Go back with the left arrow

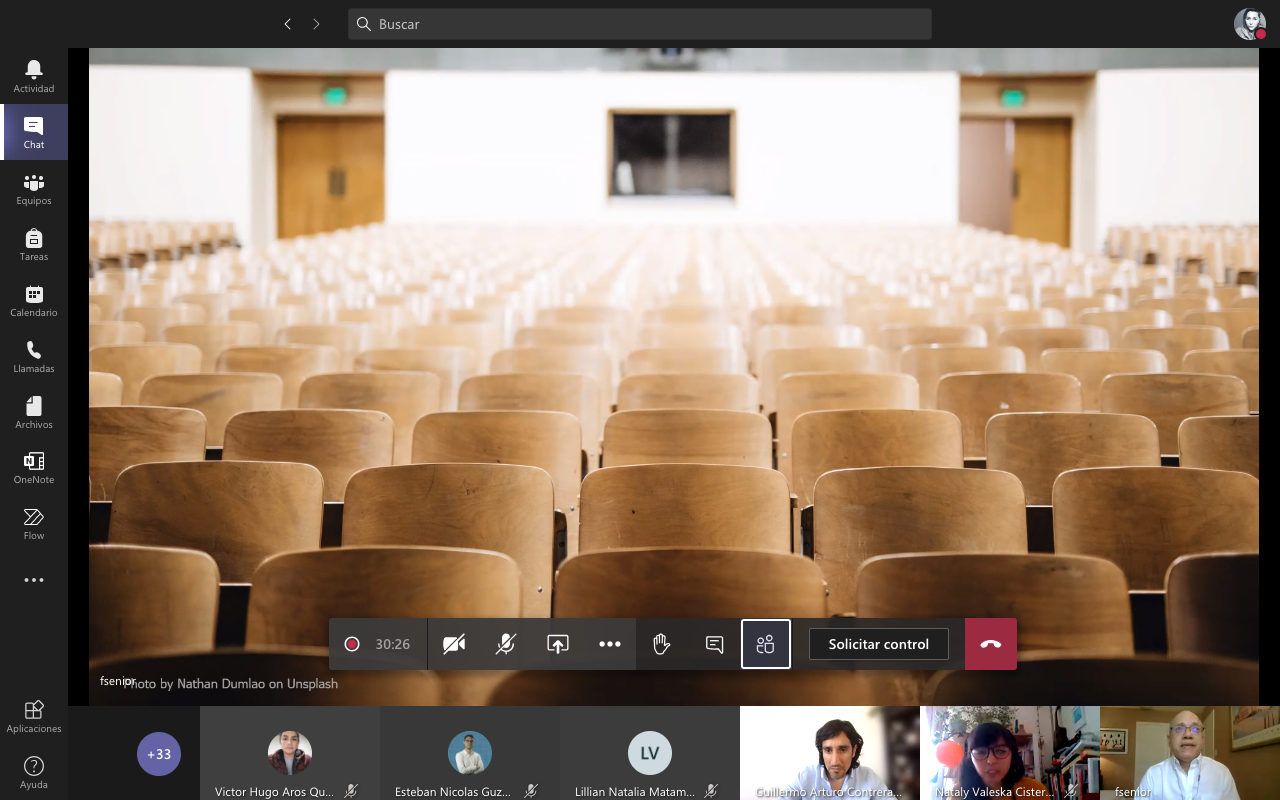(x=288, y=24)
